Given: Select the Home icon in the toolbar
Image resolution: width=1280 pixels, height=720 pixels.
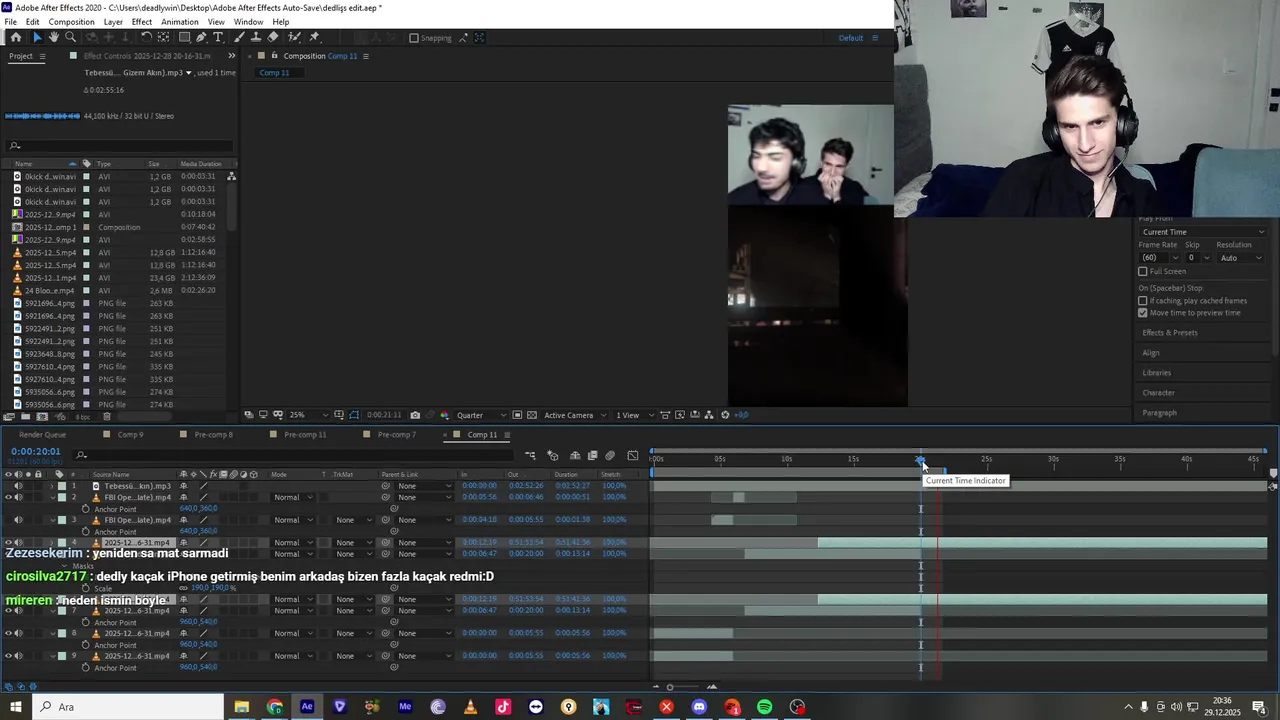Looking at the screenshot, I should point(15,37).
